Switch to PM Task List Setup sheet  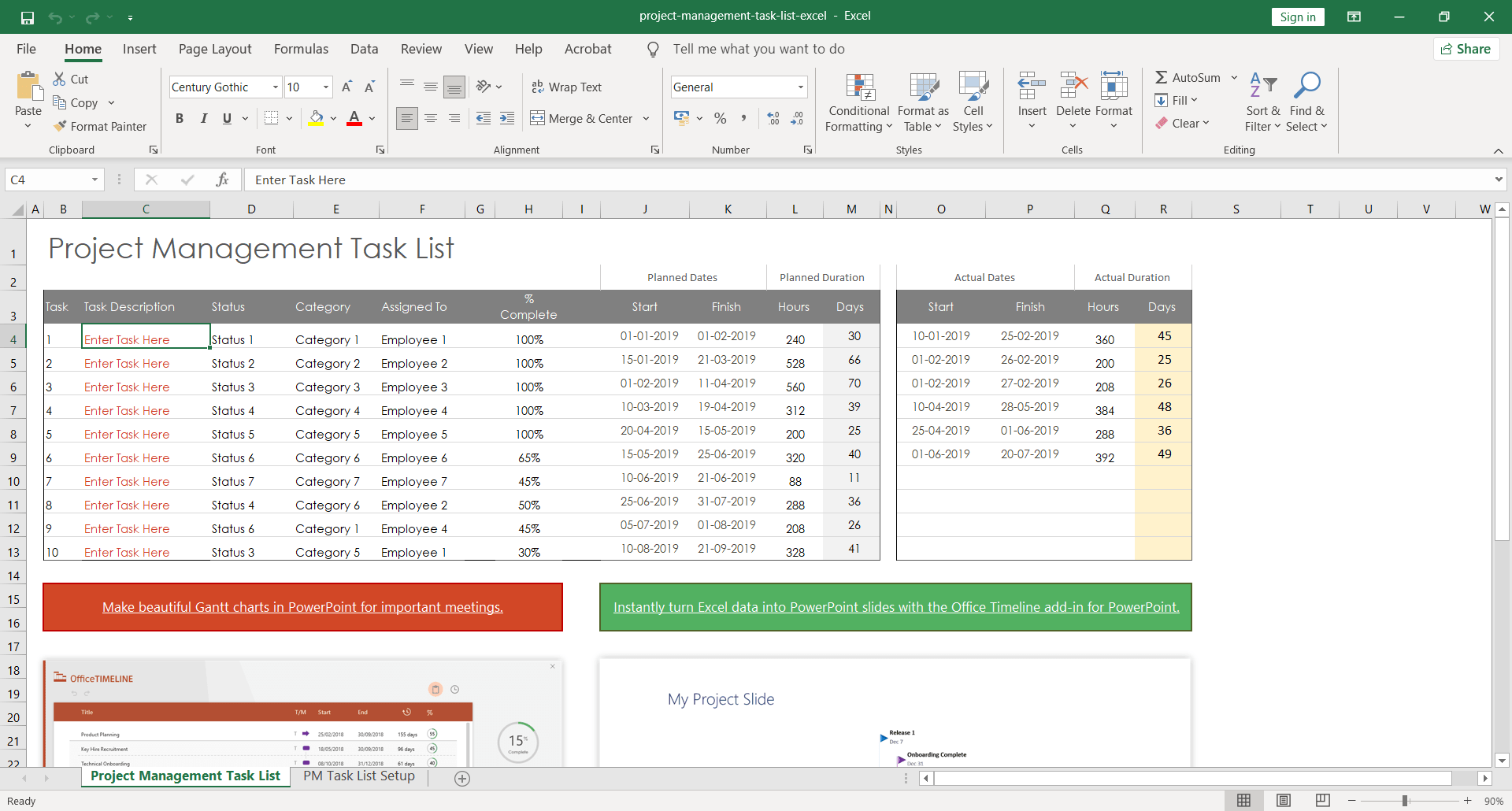pos(358,776)
